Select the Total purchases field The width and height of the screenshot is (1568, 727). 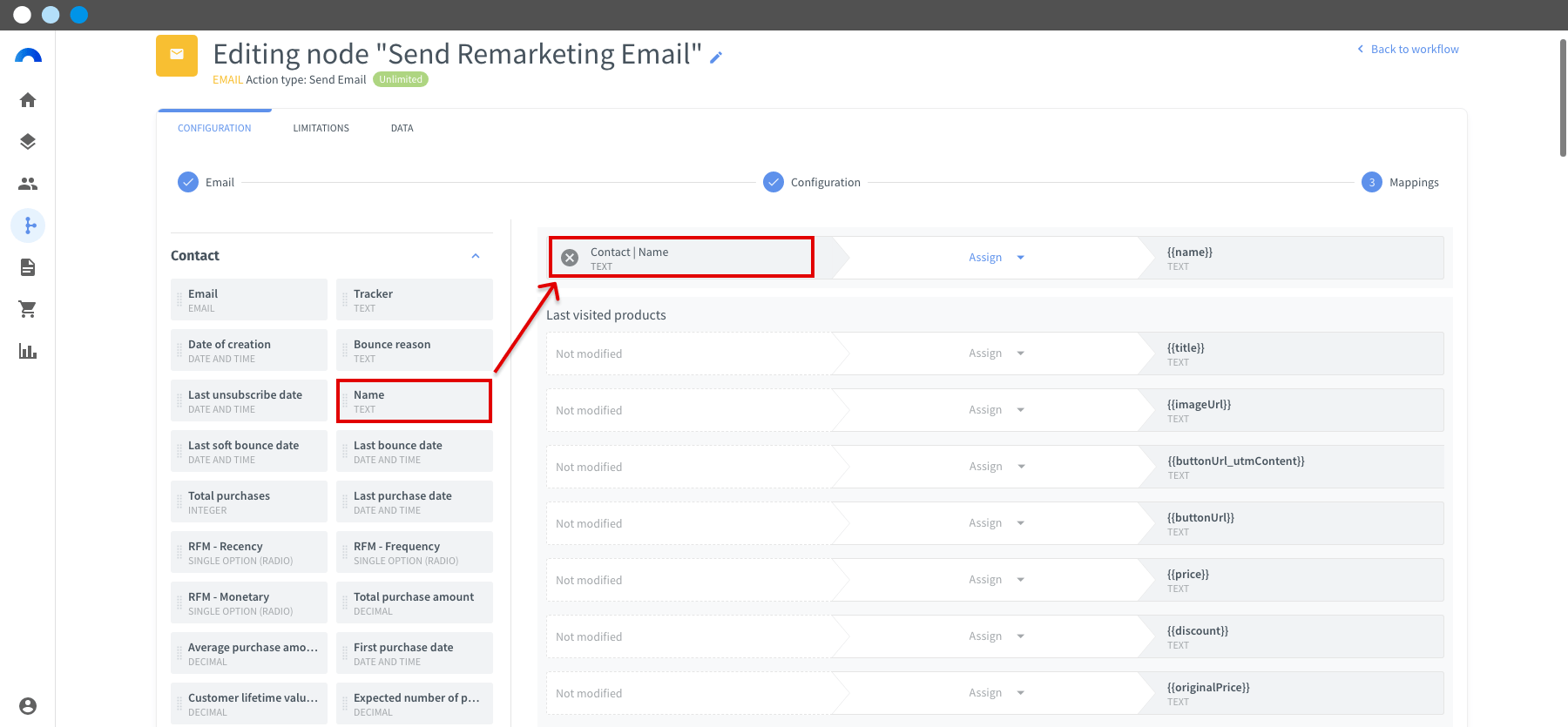249,501
